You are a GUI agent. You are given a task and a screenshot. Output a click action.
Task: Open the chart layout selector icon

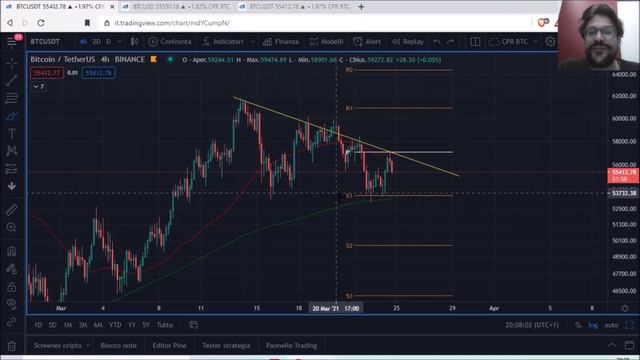tap(475, 42)
